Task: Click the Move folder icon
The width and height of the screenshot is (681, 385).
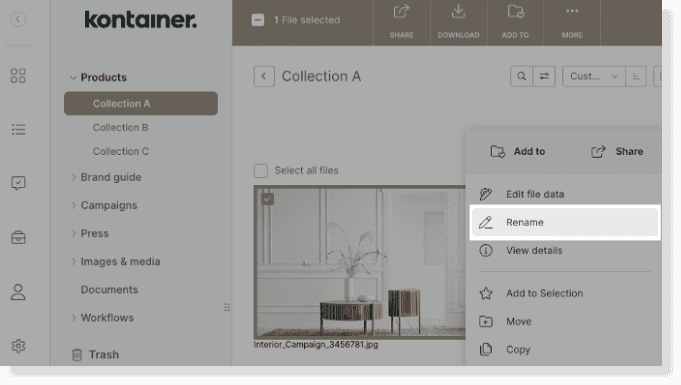Action: [x=486, y=322]
